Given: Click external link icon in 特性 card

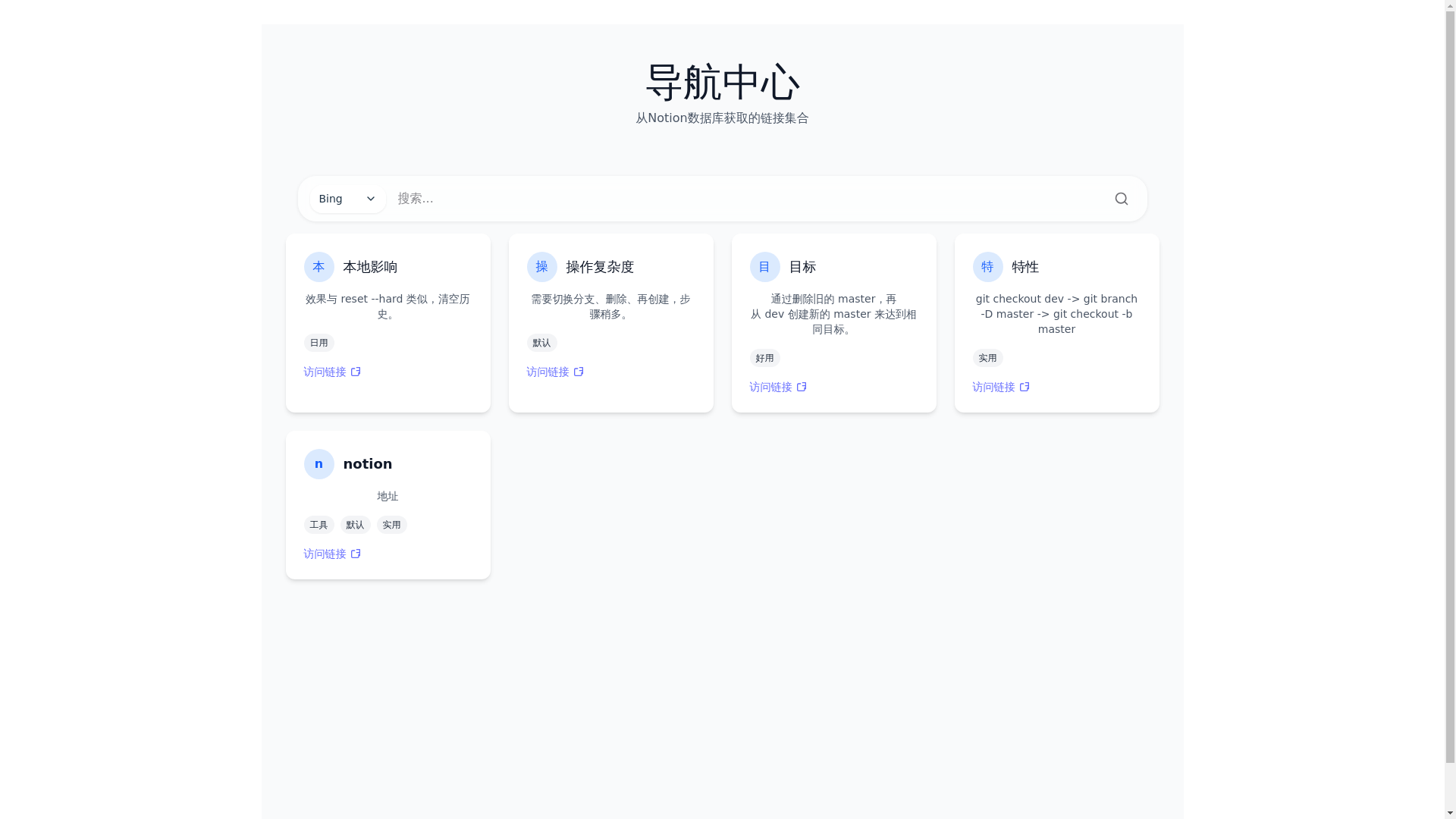Looking at the screenshot, I should (1025, 387).
